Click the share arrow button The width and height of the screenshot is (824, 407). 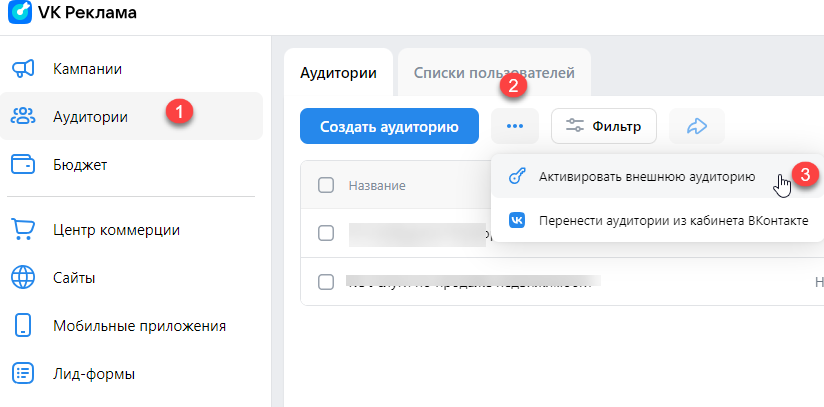[x=697, y=126]
